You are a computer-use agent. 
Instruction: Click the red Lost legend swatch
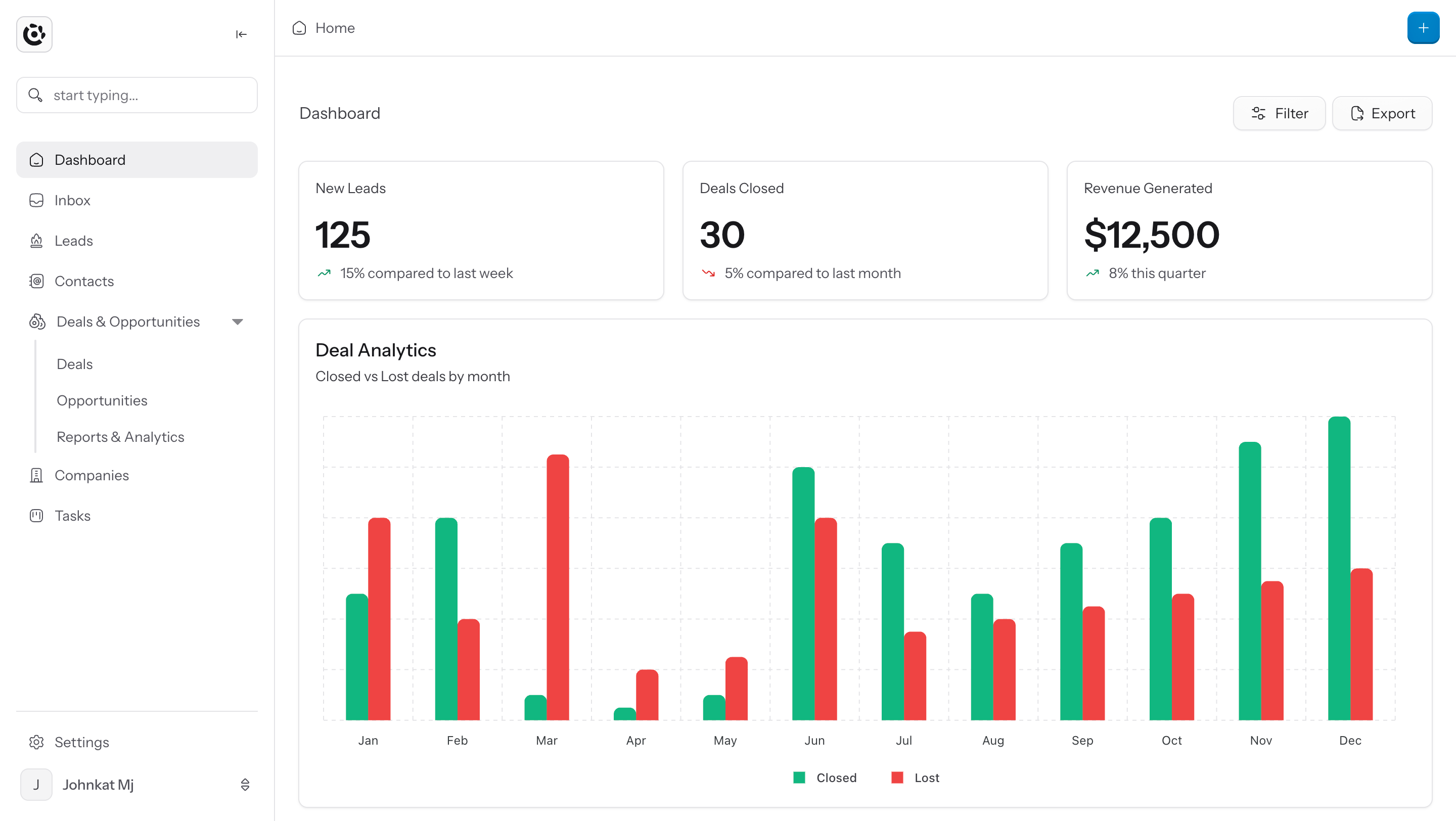(897, 778)
